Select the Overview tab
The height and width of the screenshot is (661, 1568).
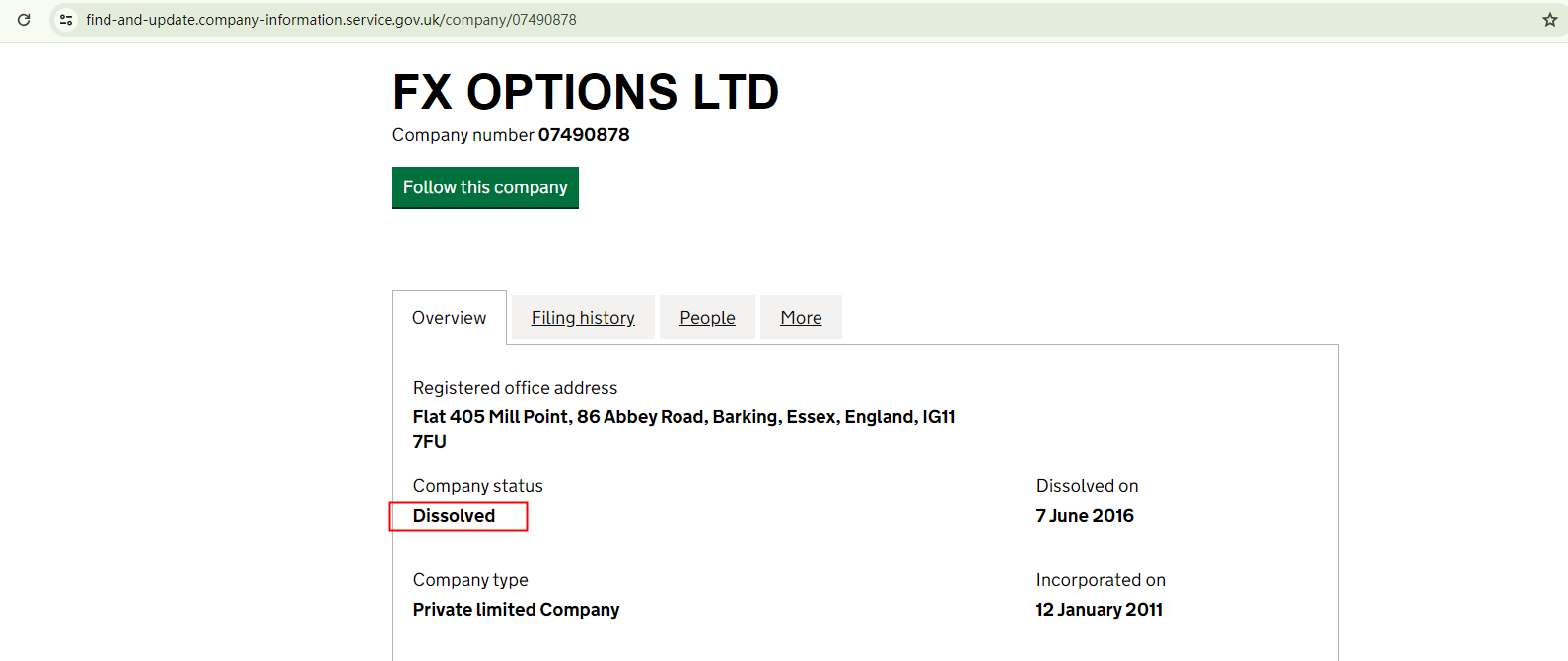pos(449,318)
